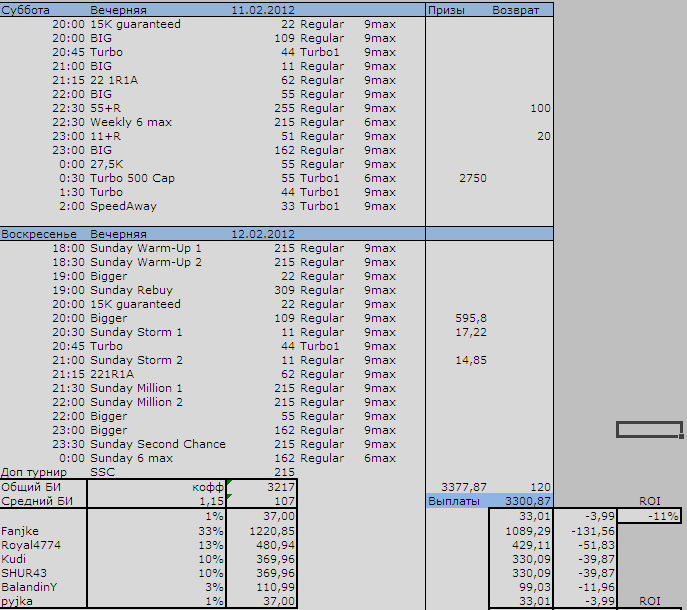
Task: Click the Sunday Rebuy tournament name
Action: click(131, 290)
